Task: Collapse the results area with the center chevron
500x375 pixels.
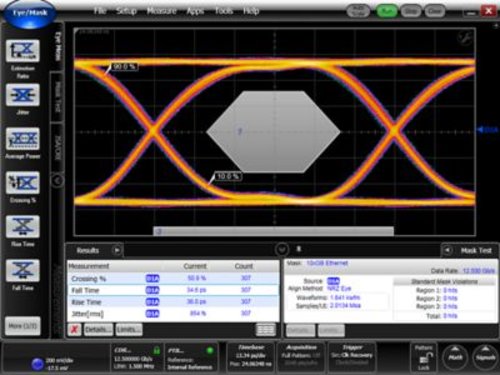Action: [x=282, y=249]
